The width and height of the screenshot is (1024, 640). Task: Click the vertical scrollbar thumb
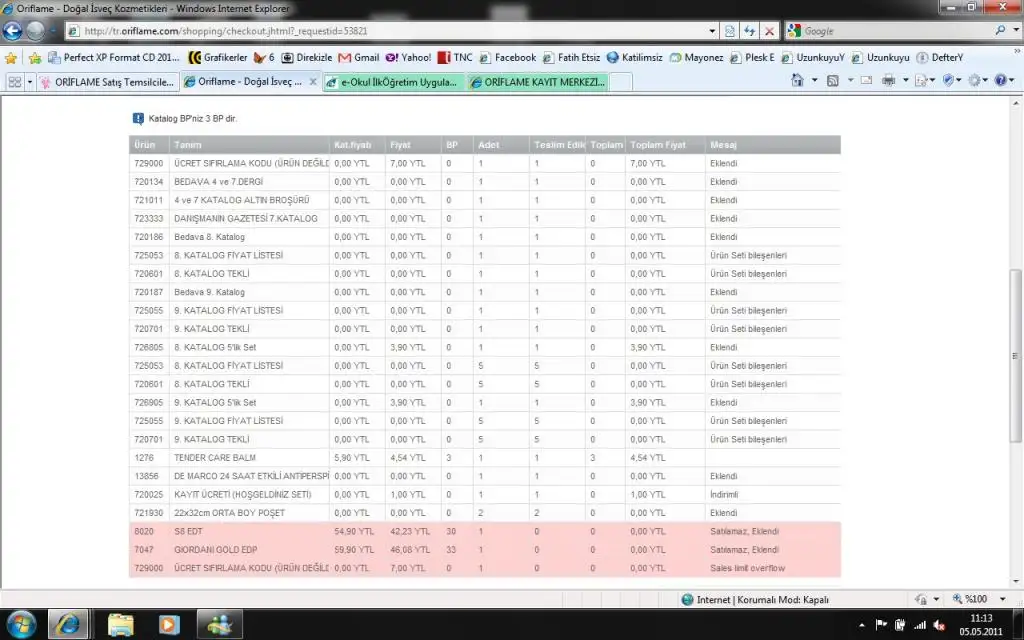[x=1016, y=355]
